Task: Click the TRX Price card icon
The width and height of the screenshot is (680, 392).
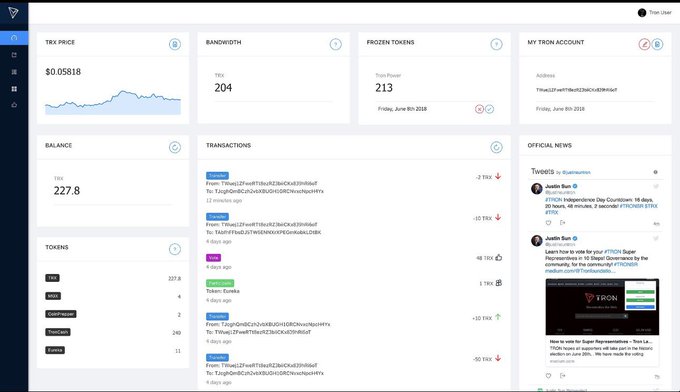Action: point(175,44)
